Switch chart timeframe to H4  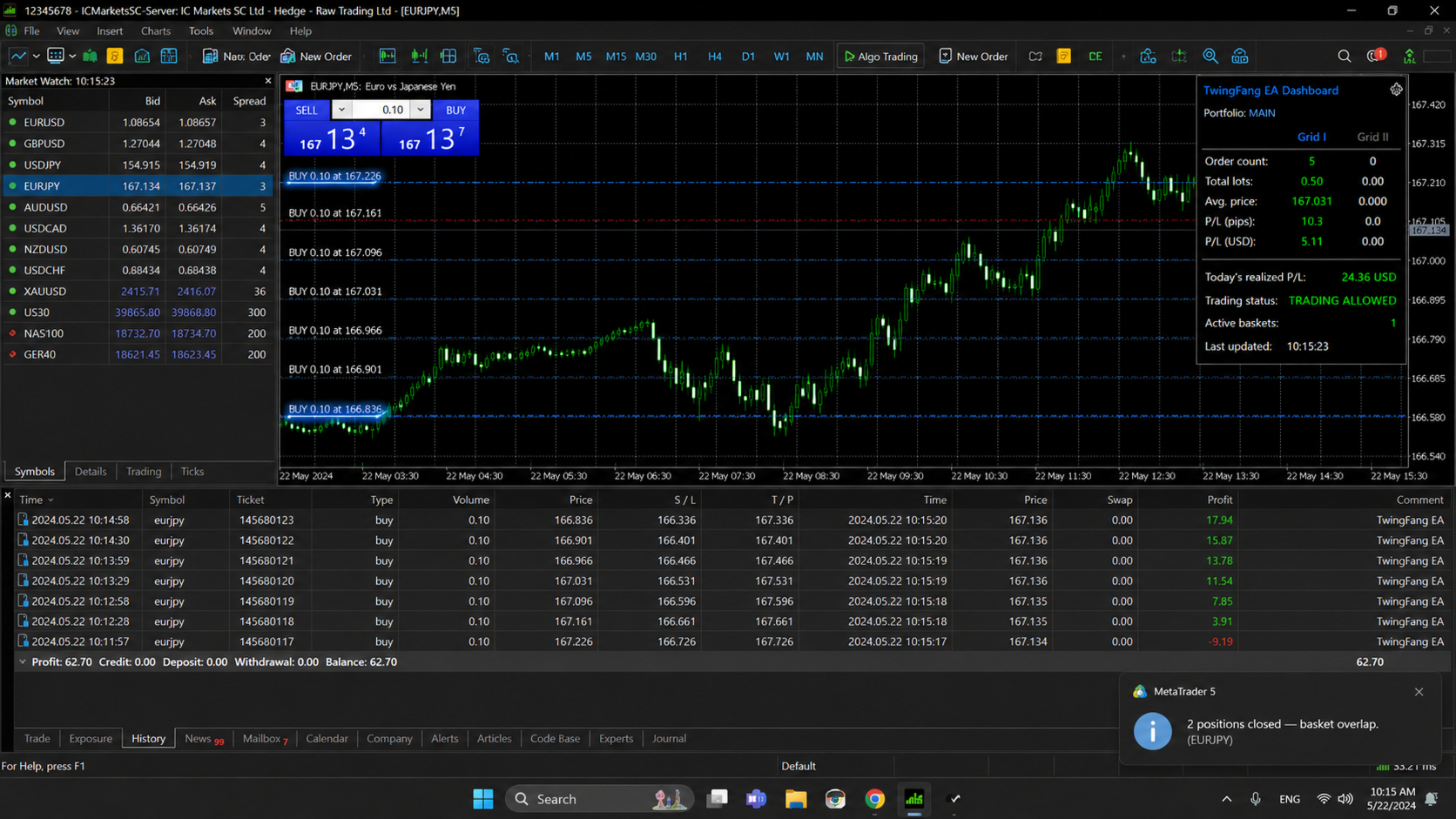click(x=714, y=57)
